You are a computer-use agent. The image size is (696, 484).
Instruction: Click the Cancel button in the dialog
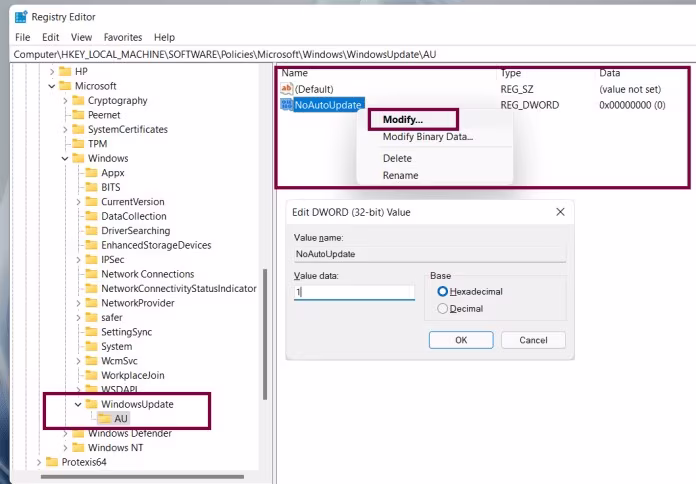534,340
